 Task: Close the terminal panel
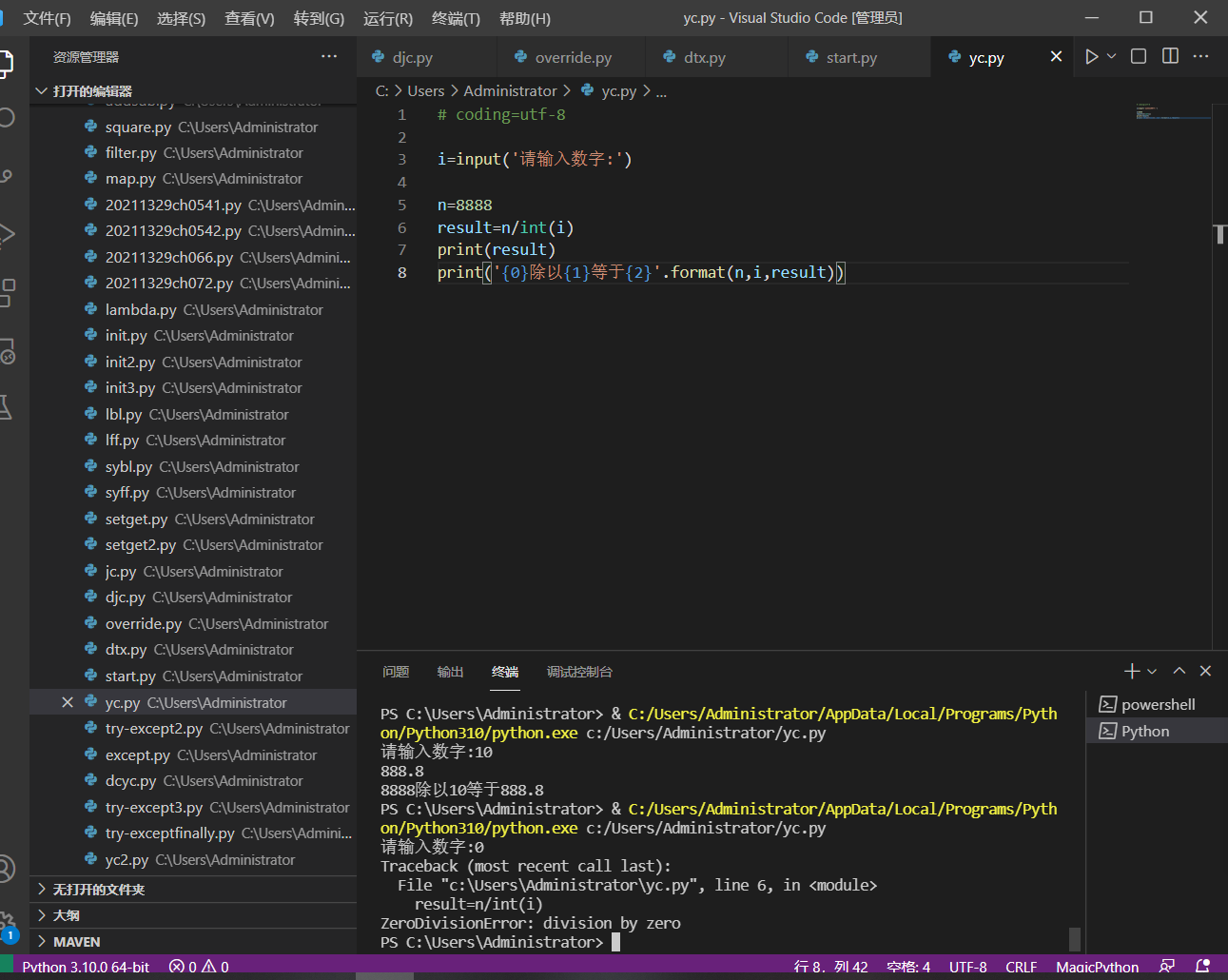[x=1205, y=672]
